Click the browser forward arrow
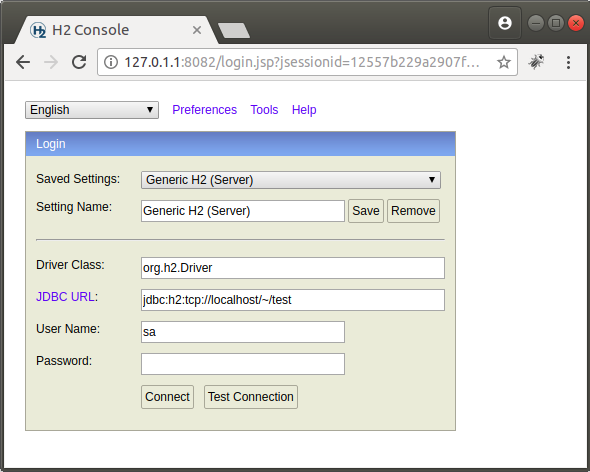Screen dimensions: 590x472 [x=51, y=62]
